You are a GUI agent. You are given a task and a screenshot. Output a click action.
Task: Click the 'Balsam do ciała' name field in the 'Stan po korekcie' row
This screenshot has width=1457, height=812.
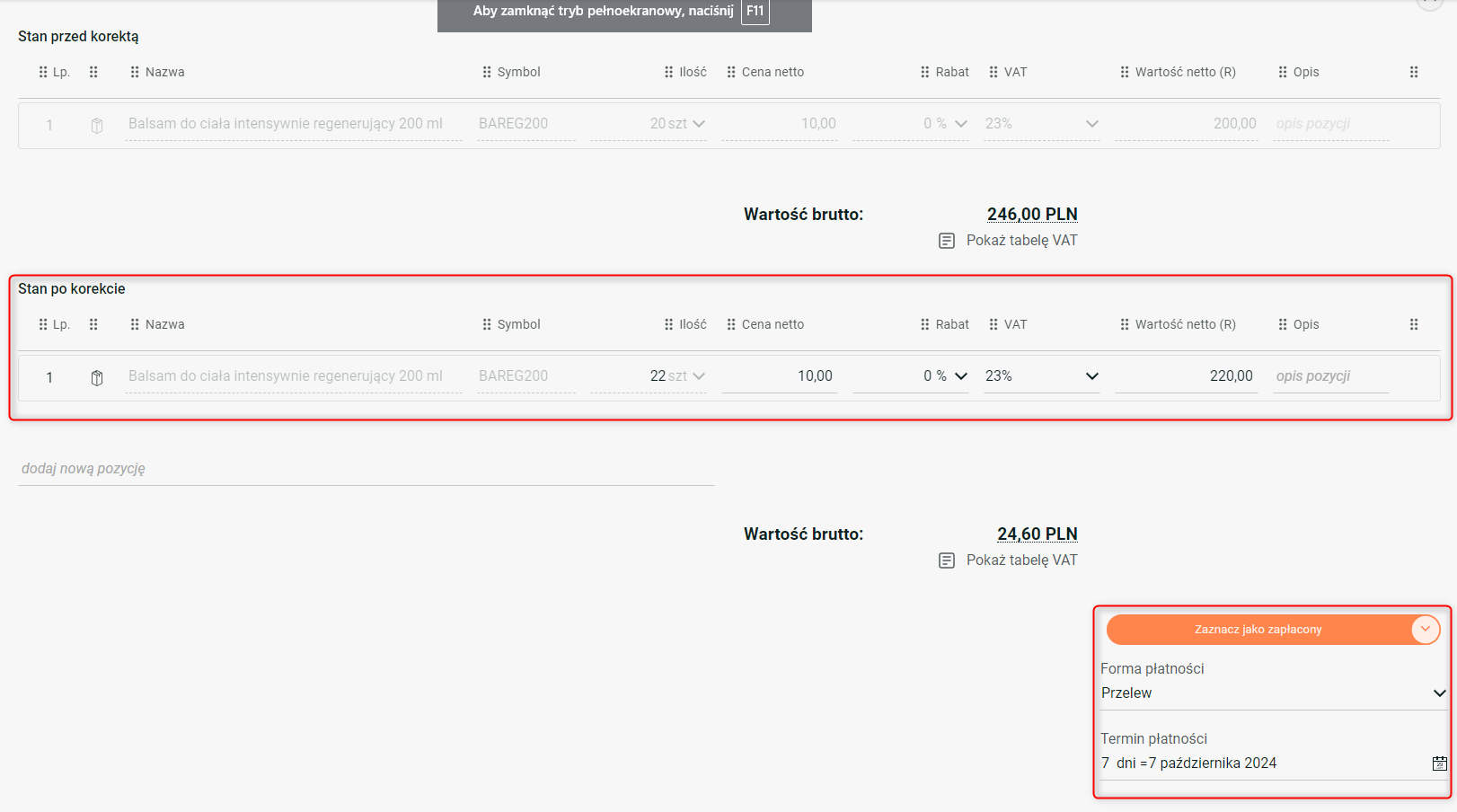(294, 376)
